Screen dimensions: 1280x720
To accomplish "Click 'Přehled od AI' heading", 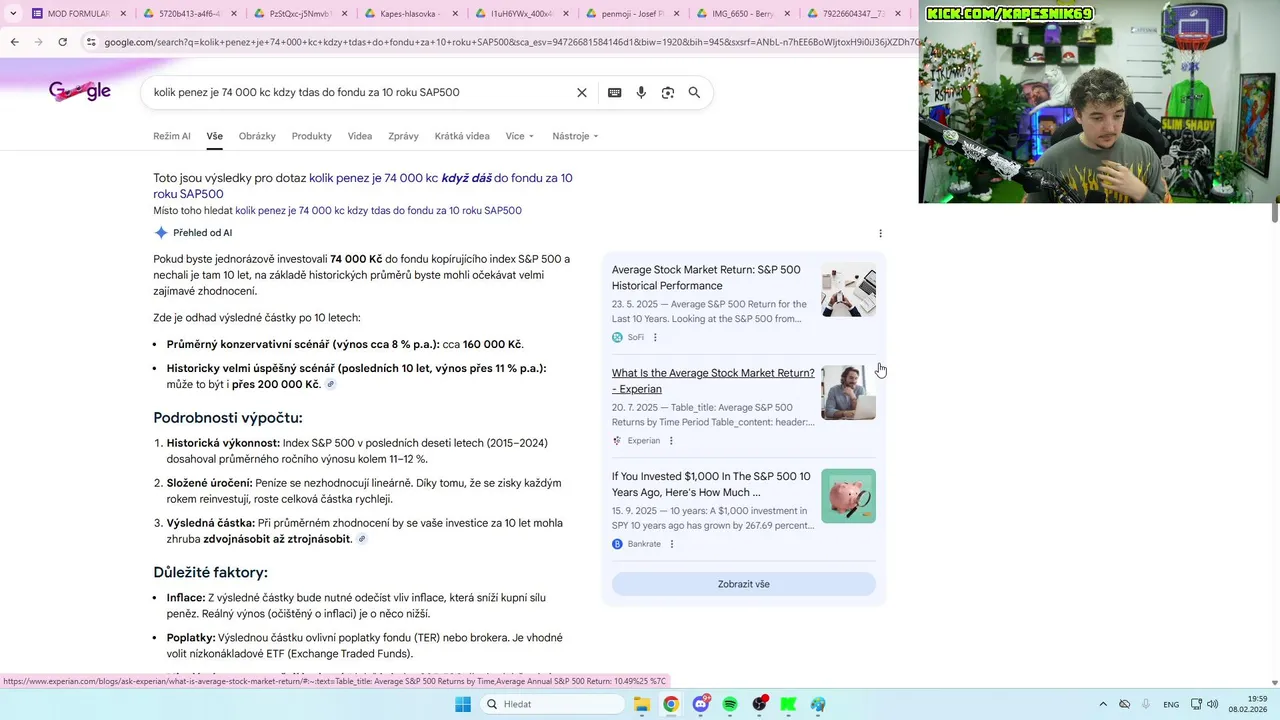I will (202, 233).
